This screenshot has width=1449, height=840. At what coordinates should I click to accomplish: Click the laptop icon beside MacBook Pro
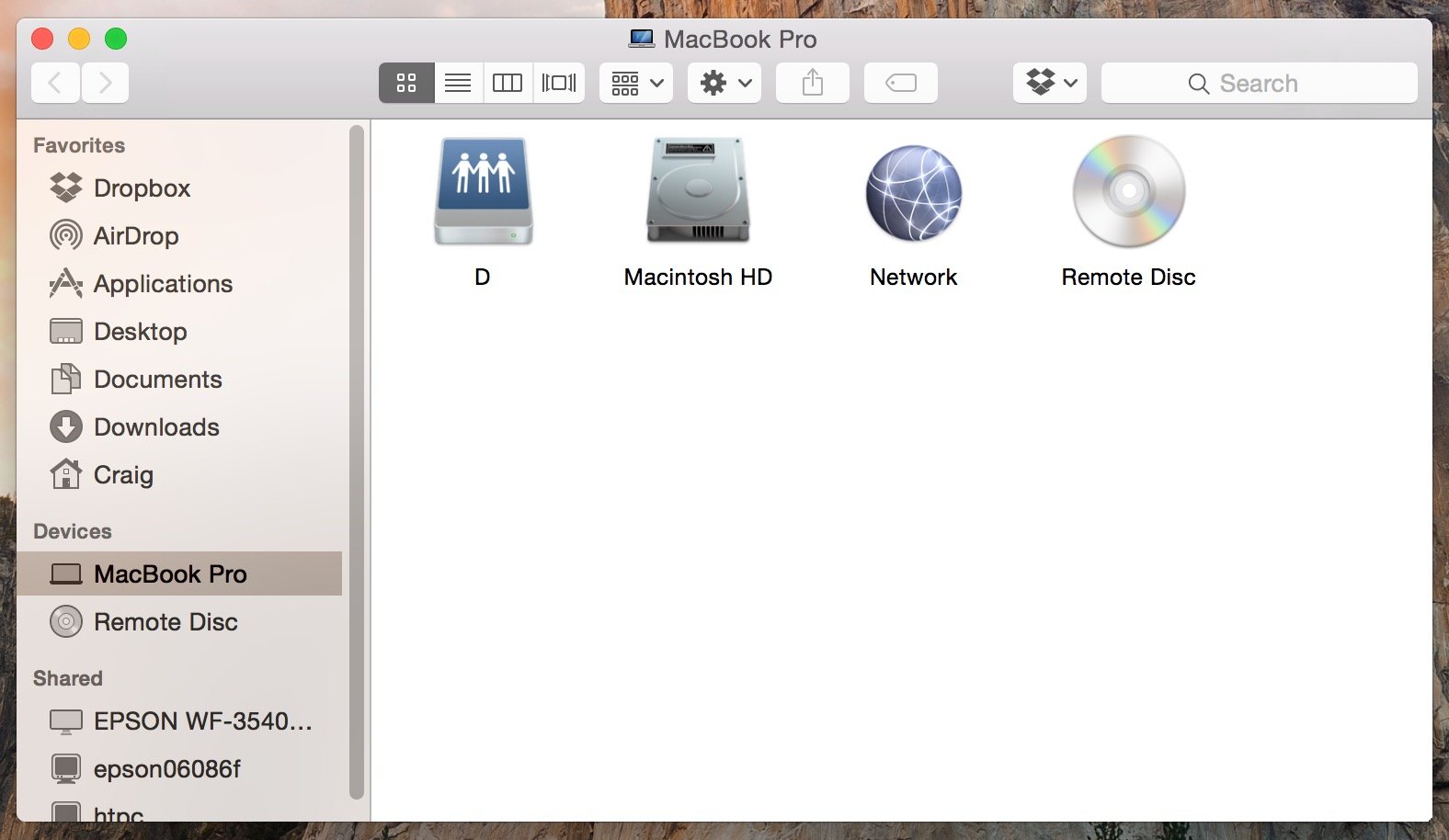pos(66,574)
